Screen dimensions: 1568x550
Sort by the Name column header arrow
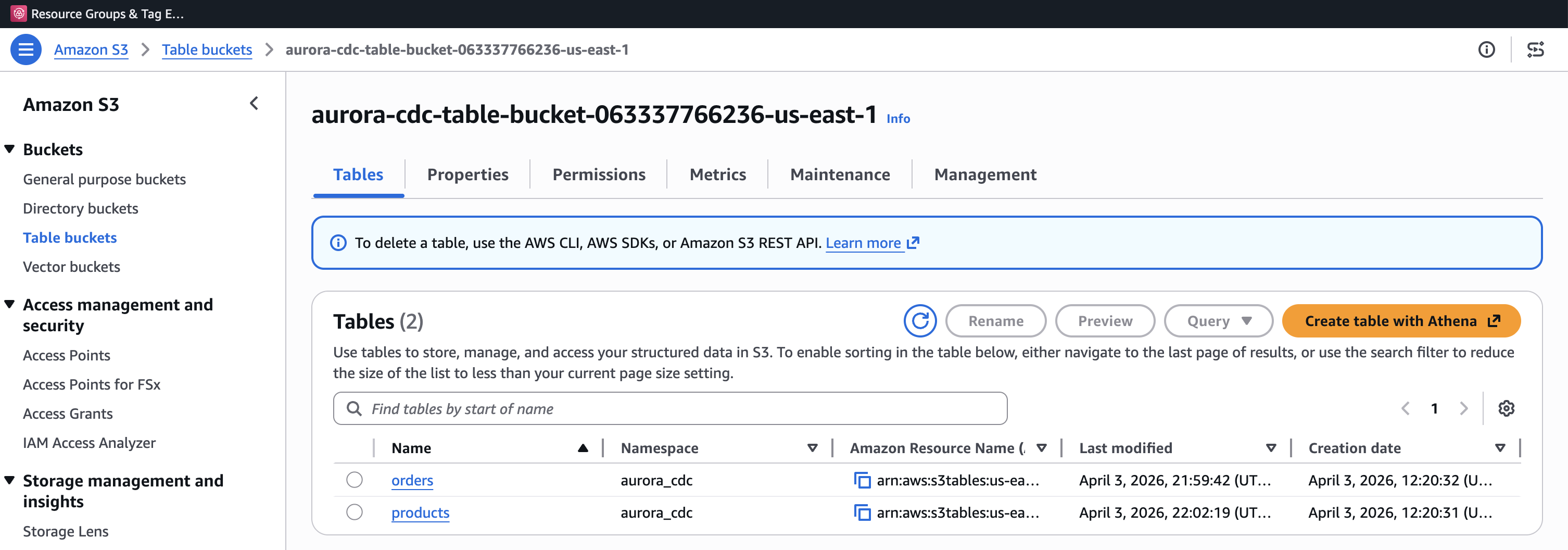pos(583,448)
